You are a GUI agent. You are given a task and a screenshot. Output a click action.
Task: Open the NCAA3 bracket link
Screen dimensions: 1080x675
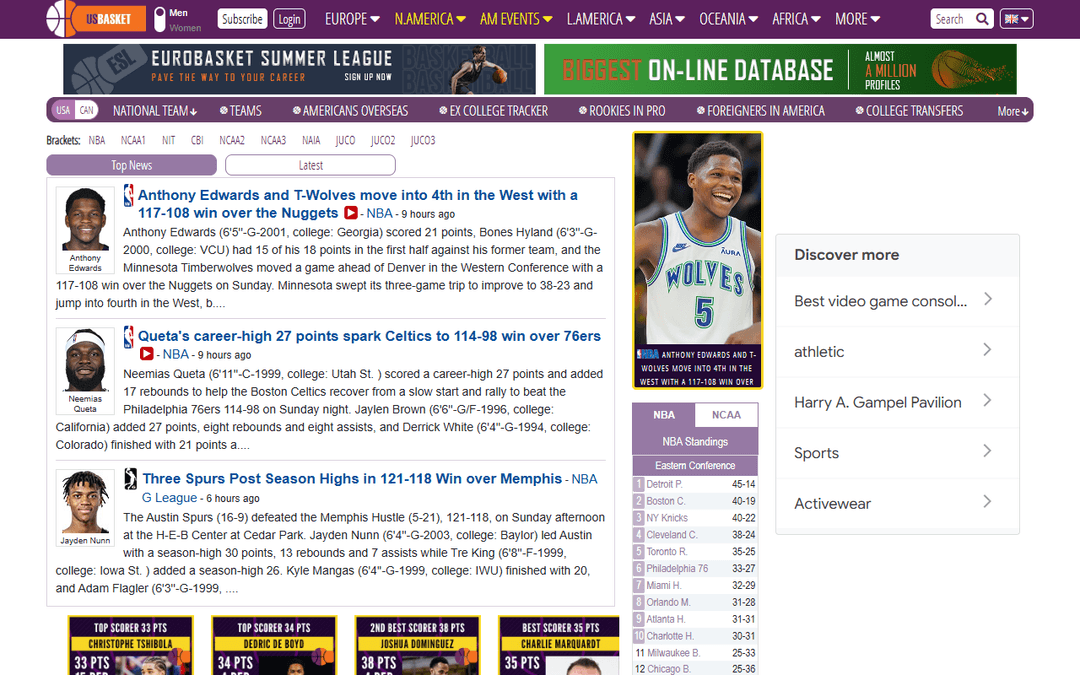coord(273,141)
